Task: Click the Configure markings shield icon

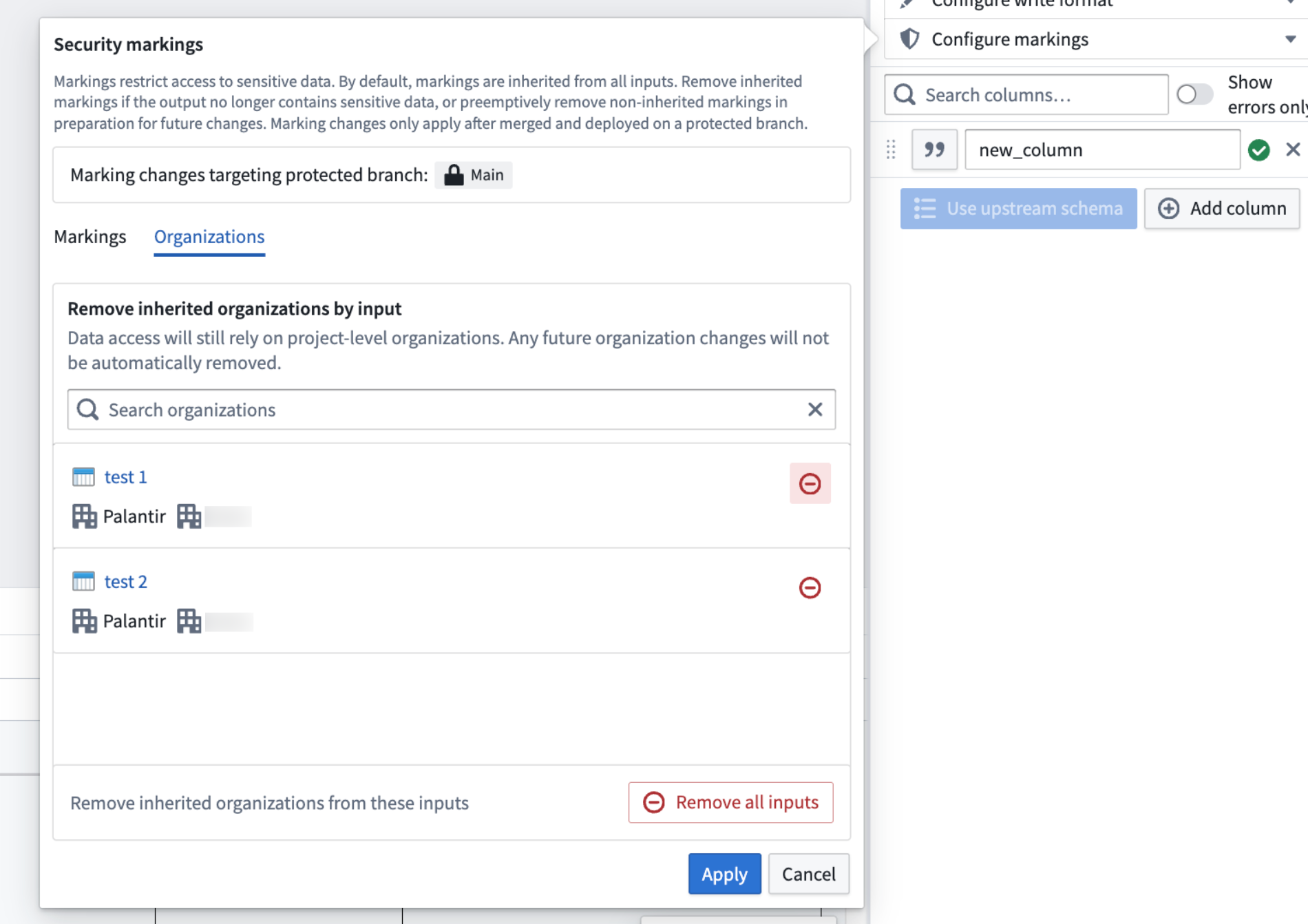Action: [909, 39]
